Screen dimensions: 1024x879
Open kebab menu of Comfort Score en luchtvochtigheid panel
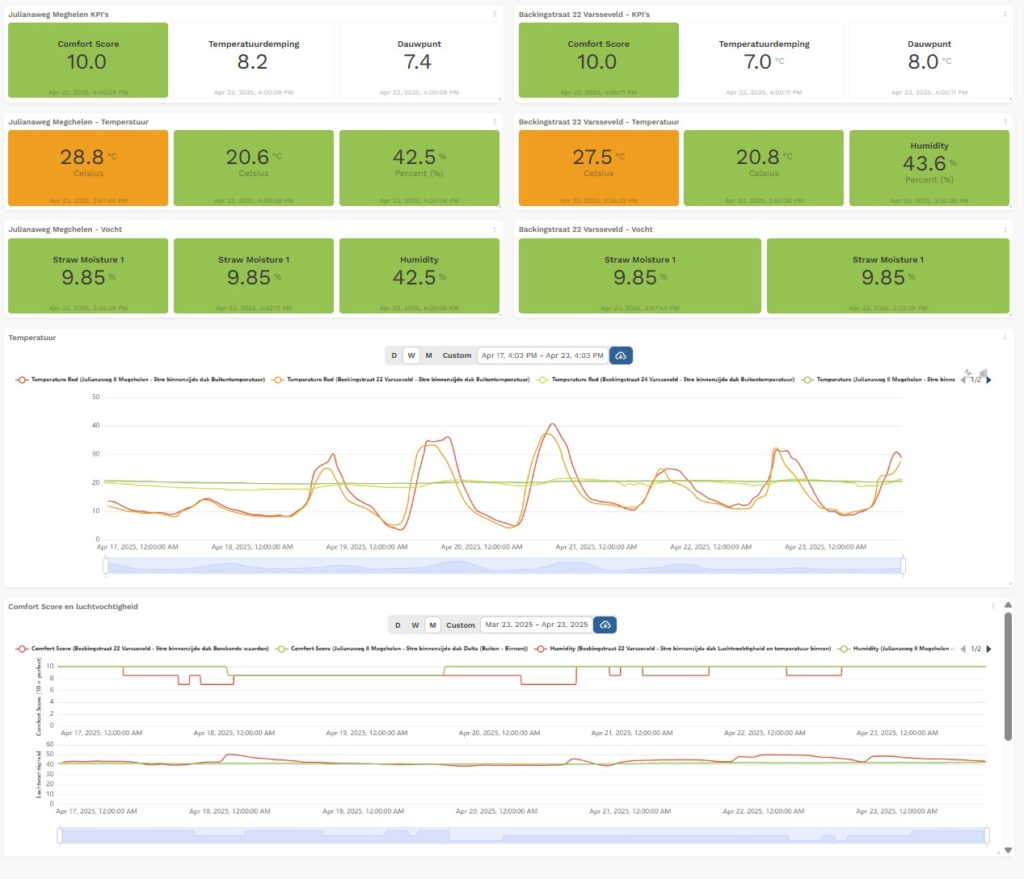[993, 606]
